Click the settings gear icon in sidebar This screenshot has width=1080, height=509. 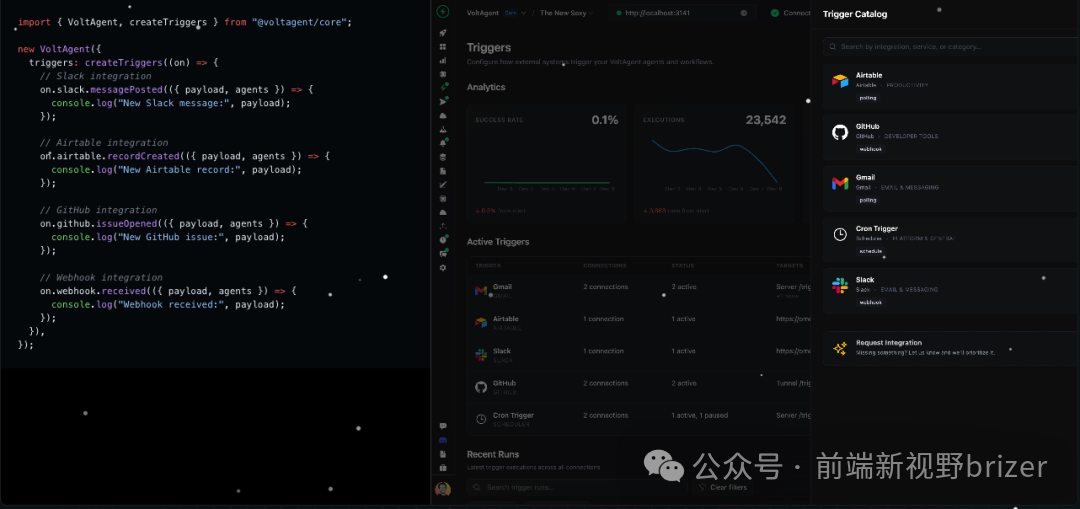coord(443,267)
